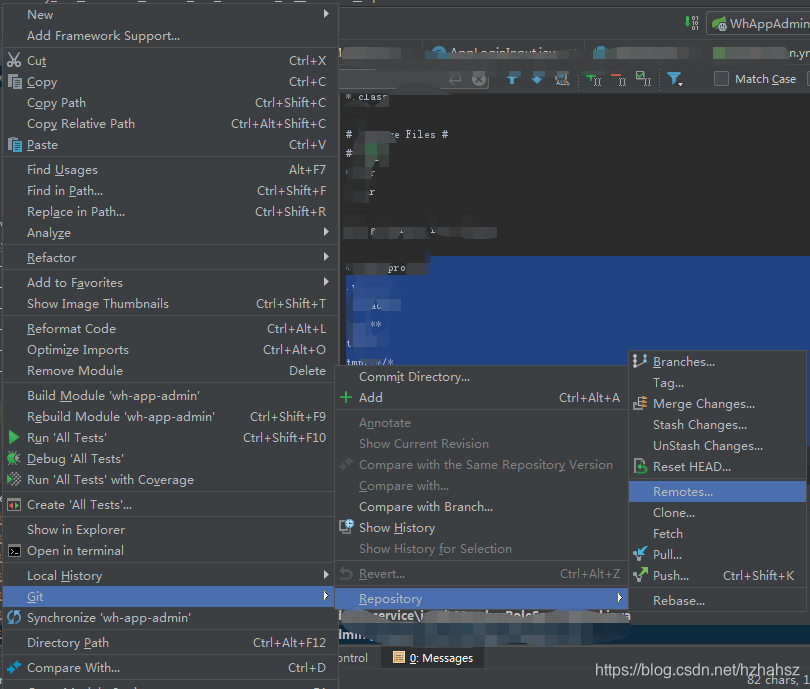Select Compare with Branch... option
The height and width of the screenshot is (689, 810).
tap(481, 507)
